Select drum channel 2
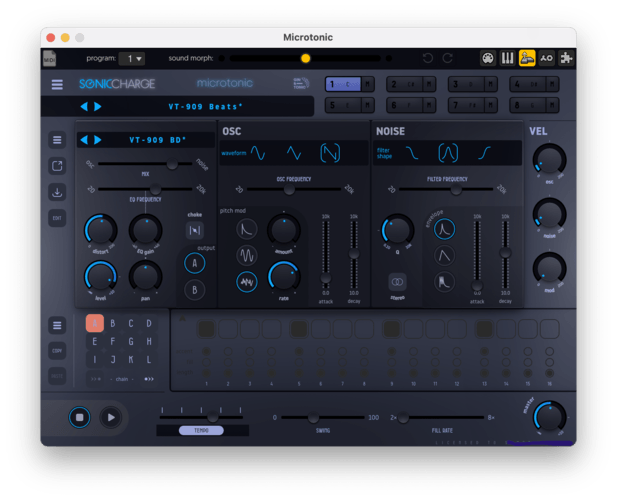This screenshot has width=617, height=500. [x=405, y=84]
